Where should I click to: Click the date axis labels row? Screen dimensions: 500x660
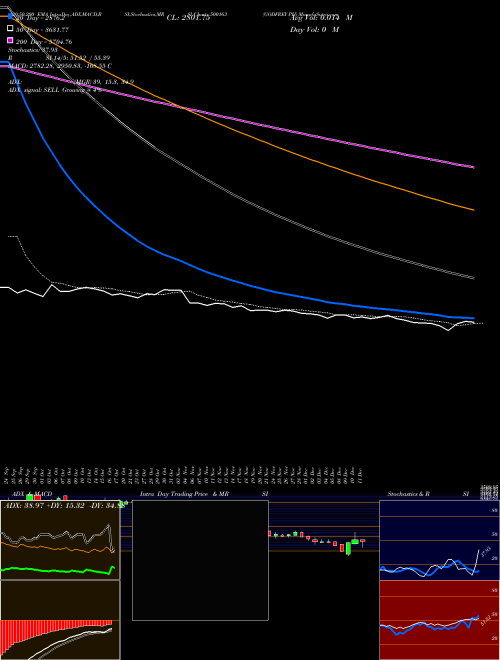(x=184, y=475)
